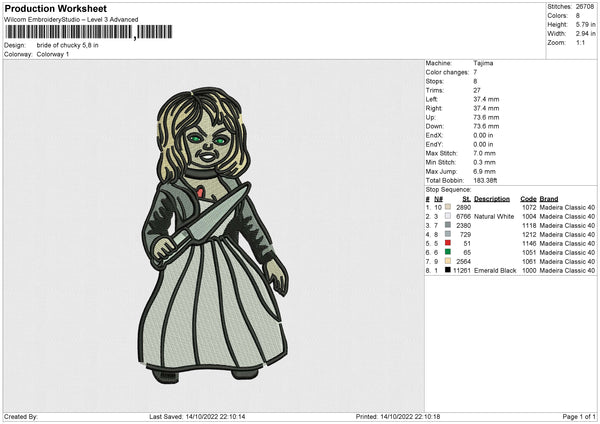600x424 pixels.
Task: Click the barcode under the worksheet title
Action: click(88, 33)
